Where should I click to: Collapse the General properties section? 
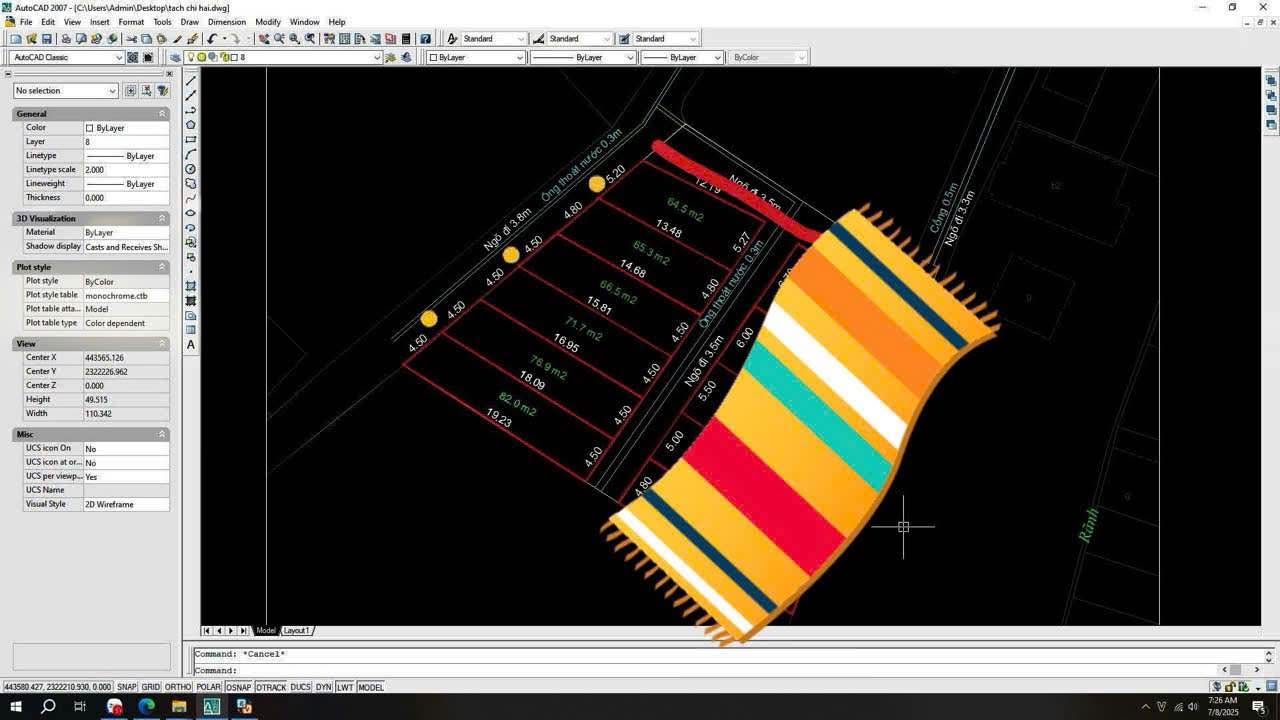coord(162,114)
